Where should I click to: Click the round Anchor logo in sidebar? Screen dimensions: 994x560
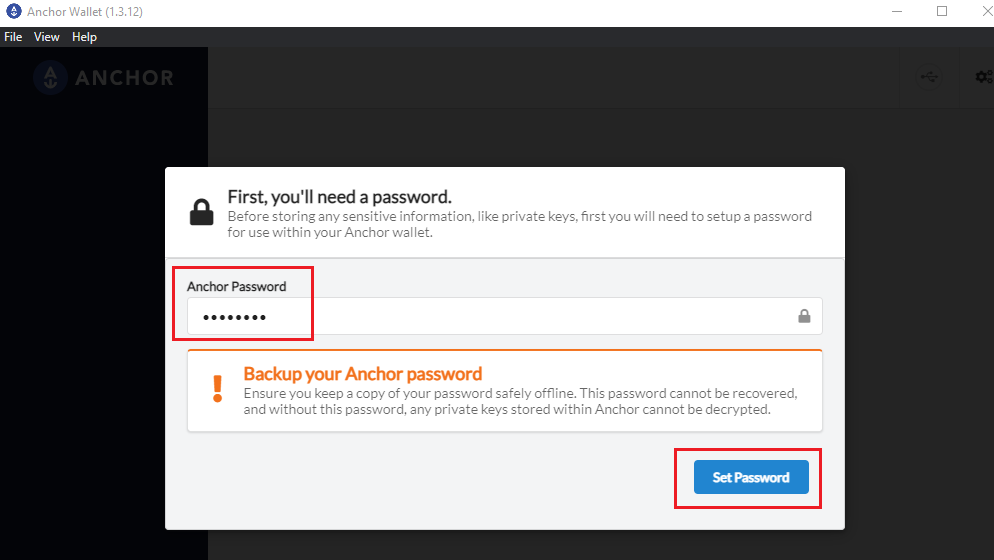51,77
